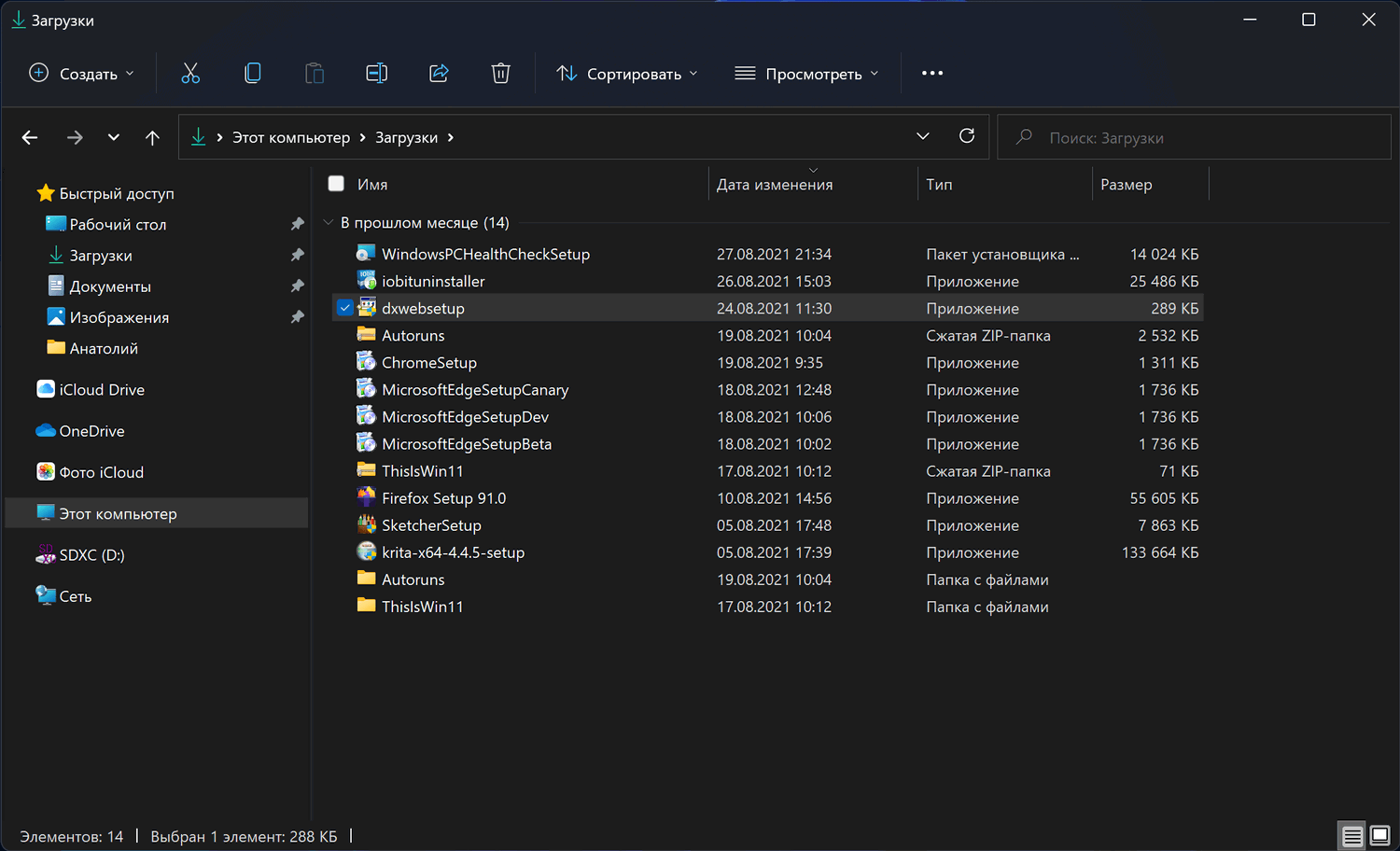Uncheck the dxwebsetup file checkbox
The width and height of the screenshot is (1400, 851).
[345, 308]
